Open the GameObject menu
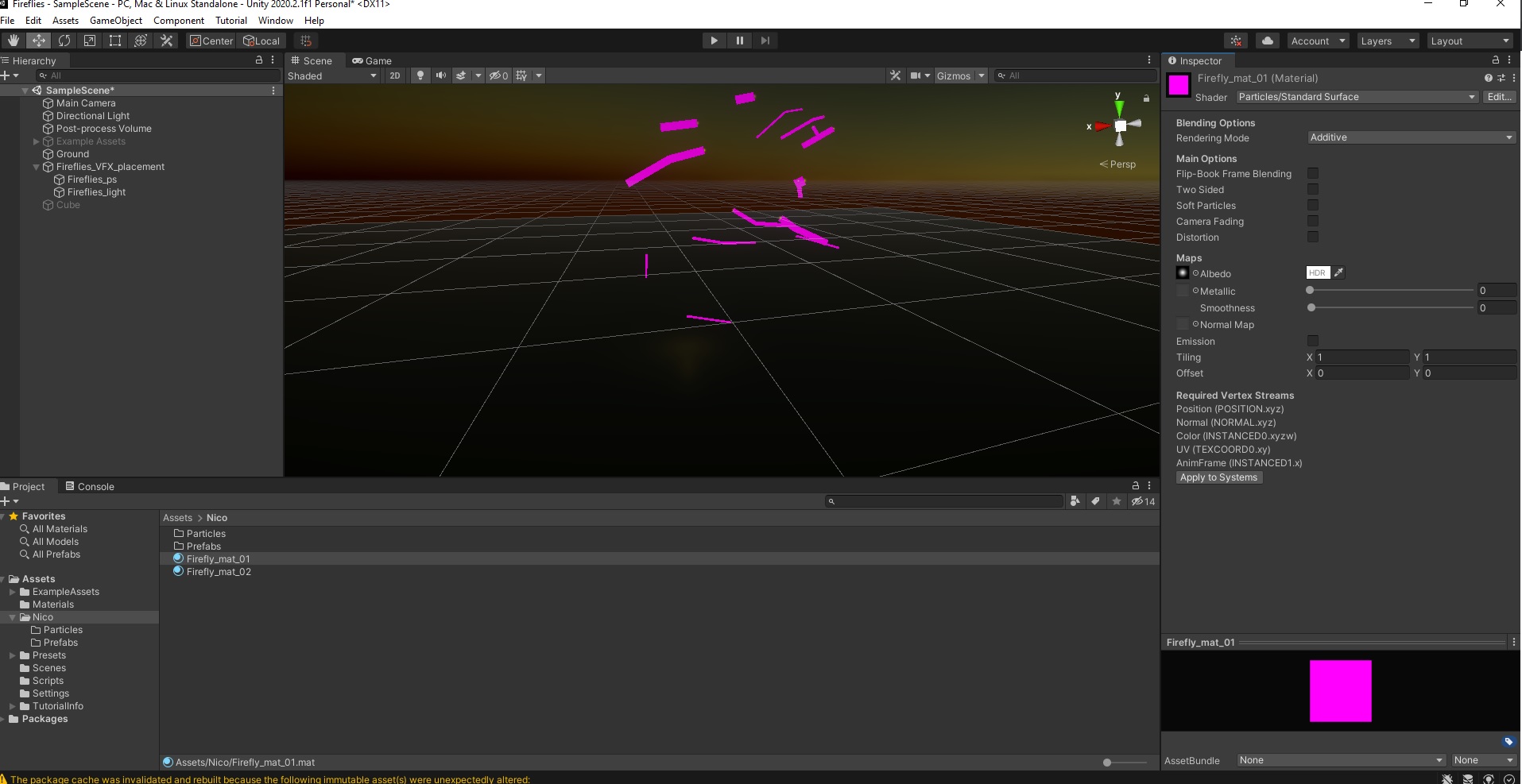The image size is (1522, 784). [116, 21]
